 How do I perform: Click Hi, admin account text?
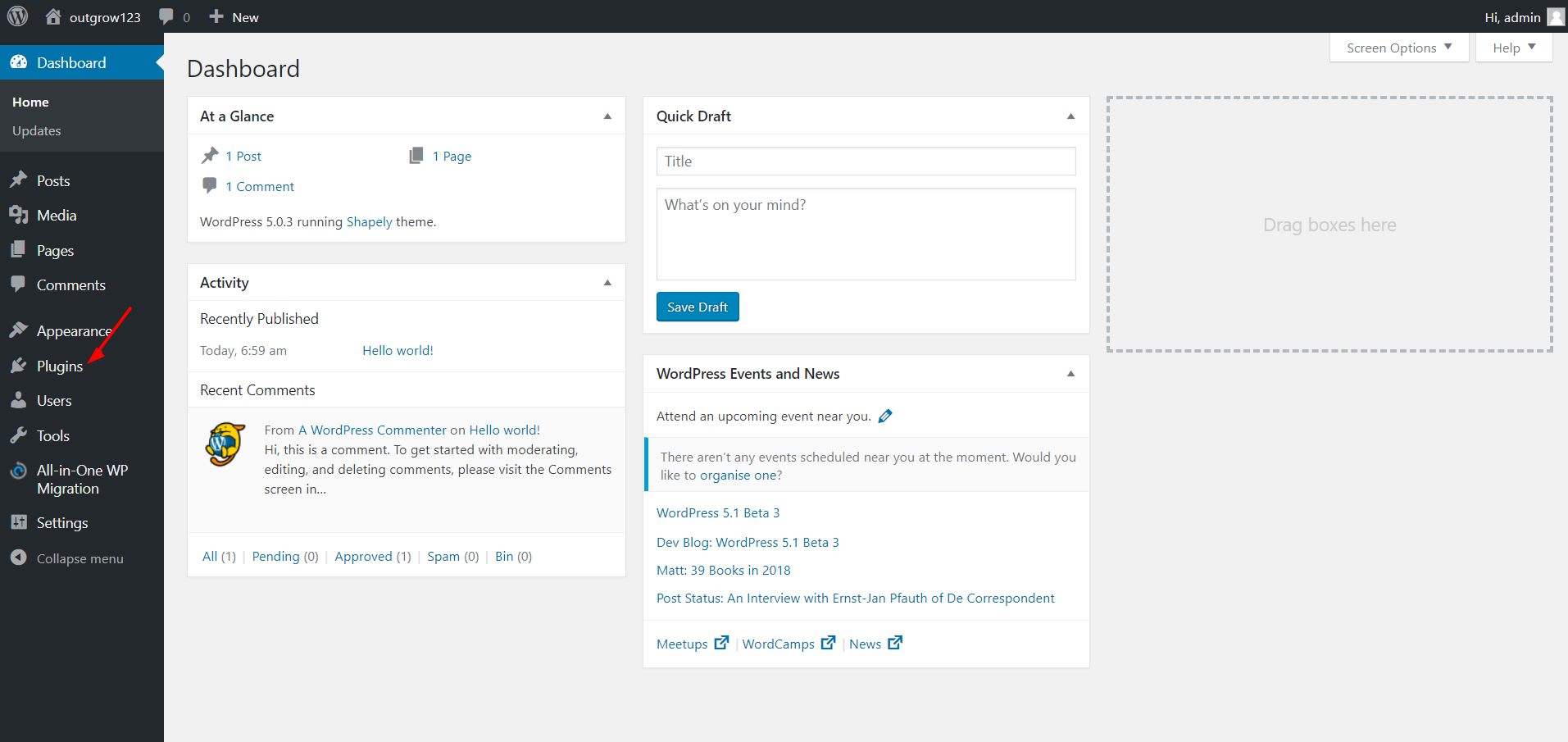[x=1512, y=17]
